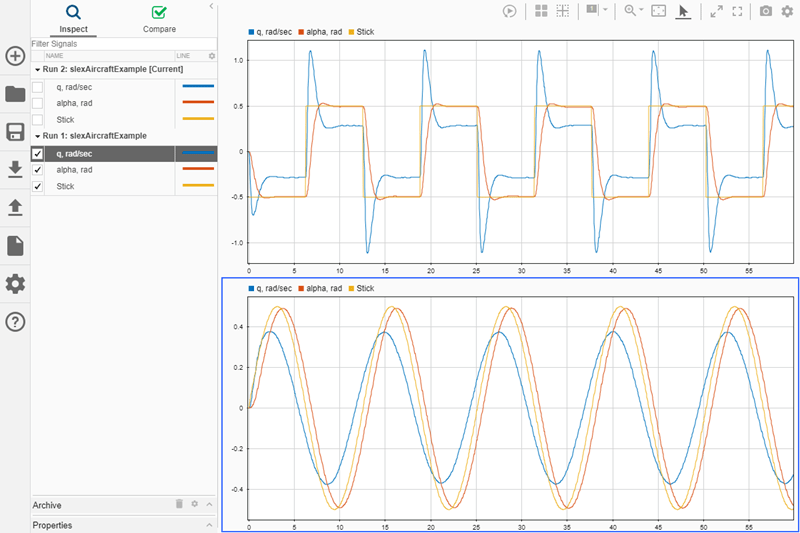Select Run 1 Stick signal name
This screenshot has width=800, height=533.
coord(65,186)
